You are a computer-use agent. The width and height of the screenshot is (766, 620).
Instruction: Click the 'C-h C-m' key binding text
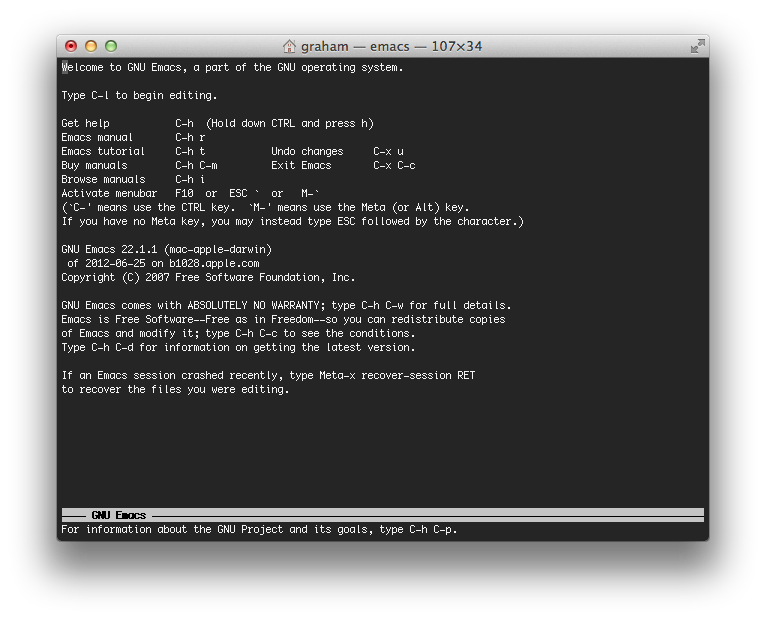196,165
